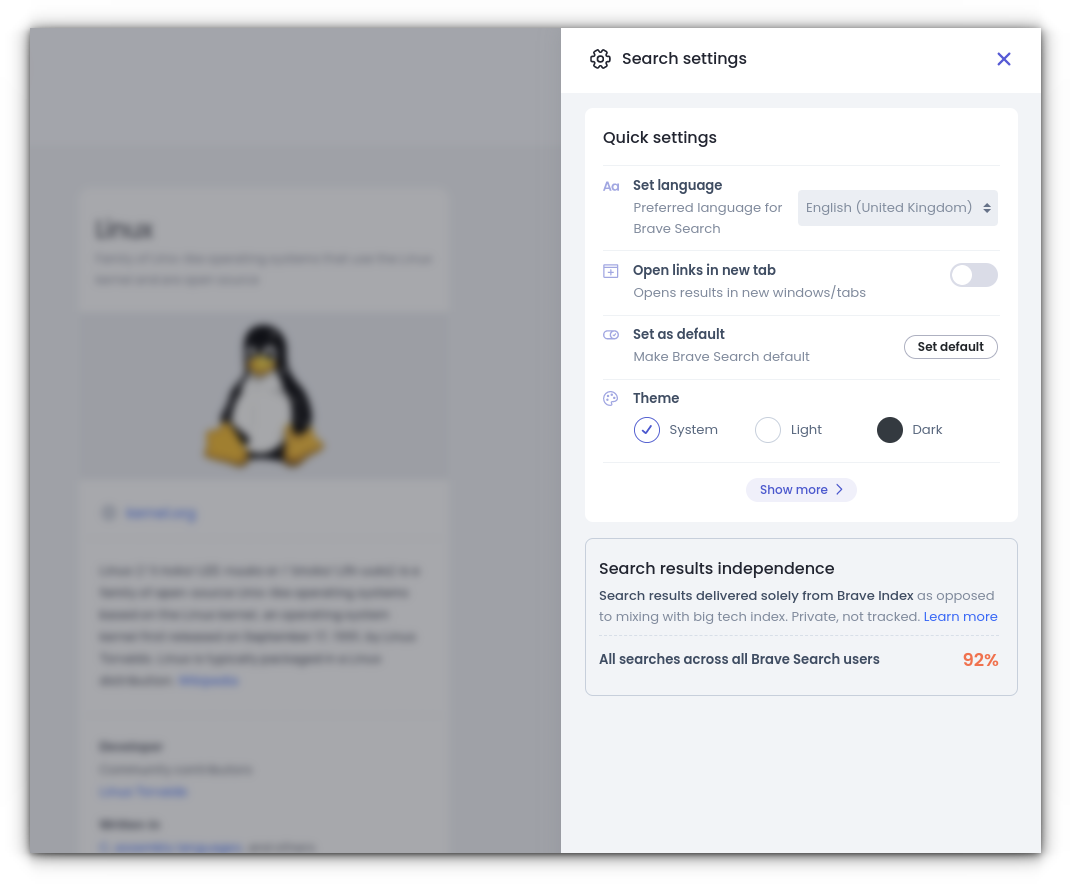Click the chevron arrow in Show more
Viewport: 1071px width, 885px height.
839,490
